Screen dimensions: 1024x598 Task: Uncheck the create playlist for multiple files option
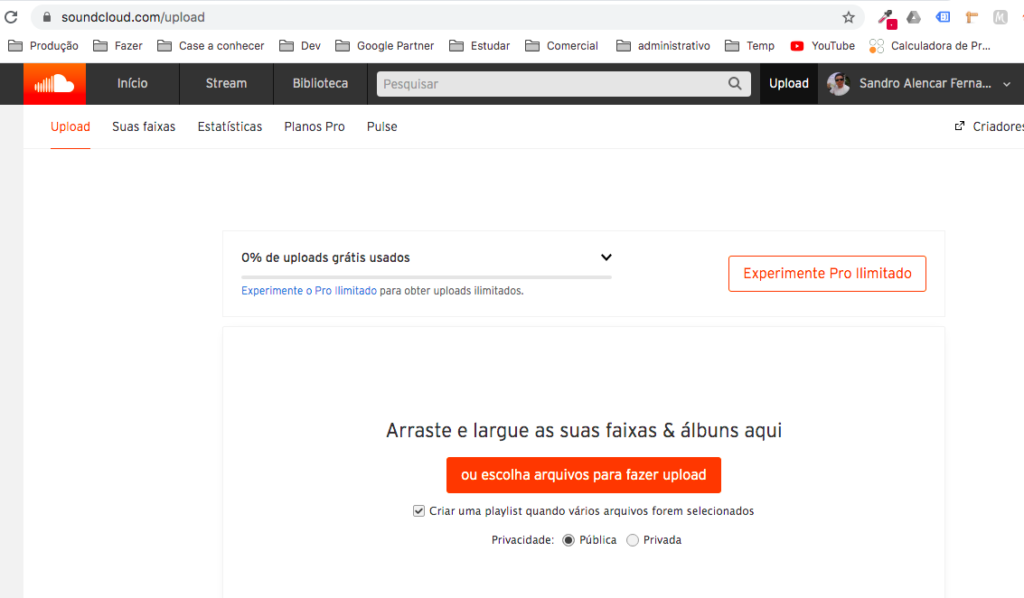(x=419, y=510)
